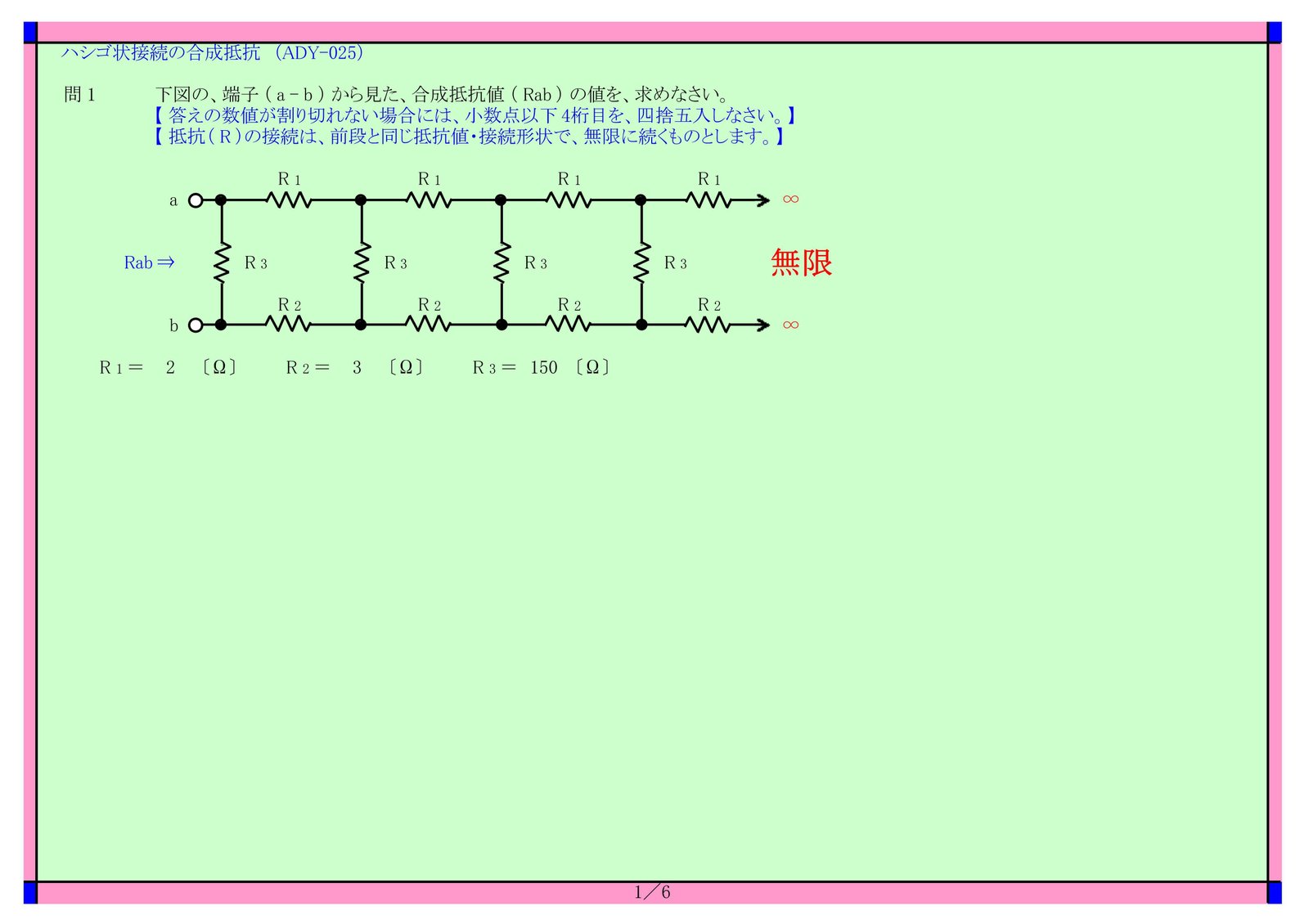Click the '問 1' question label

tap(79, 95)
